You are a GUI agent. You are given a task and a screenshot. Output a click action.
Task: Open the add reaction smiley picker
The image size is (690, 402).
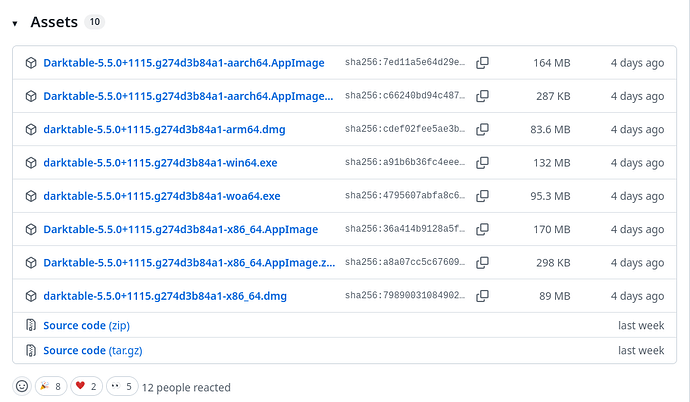point(22,386)
